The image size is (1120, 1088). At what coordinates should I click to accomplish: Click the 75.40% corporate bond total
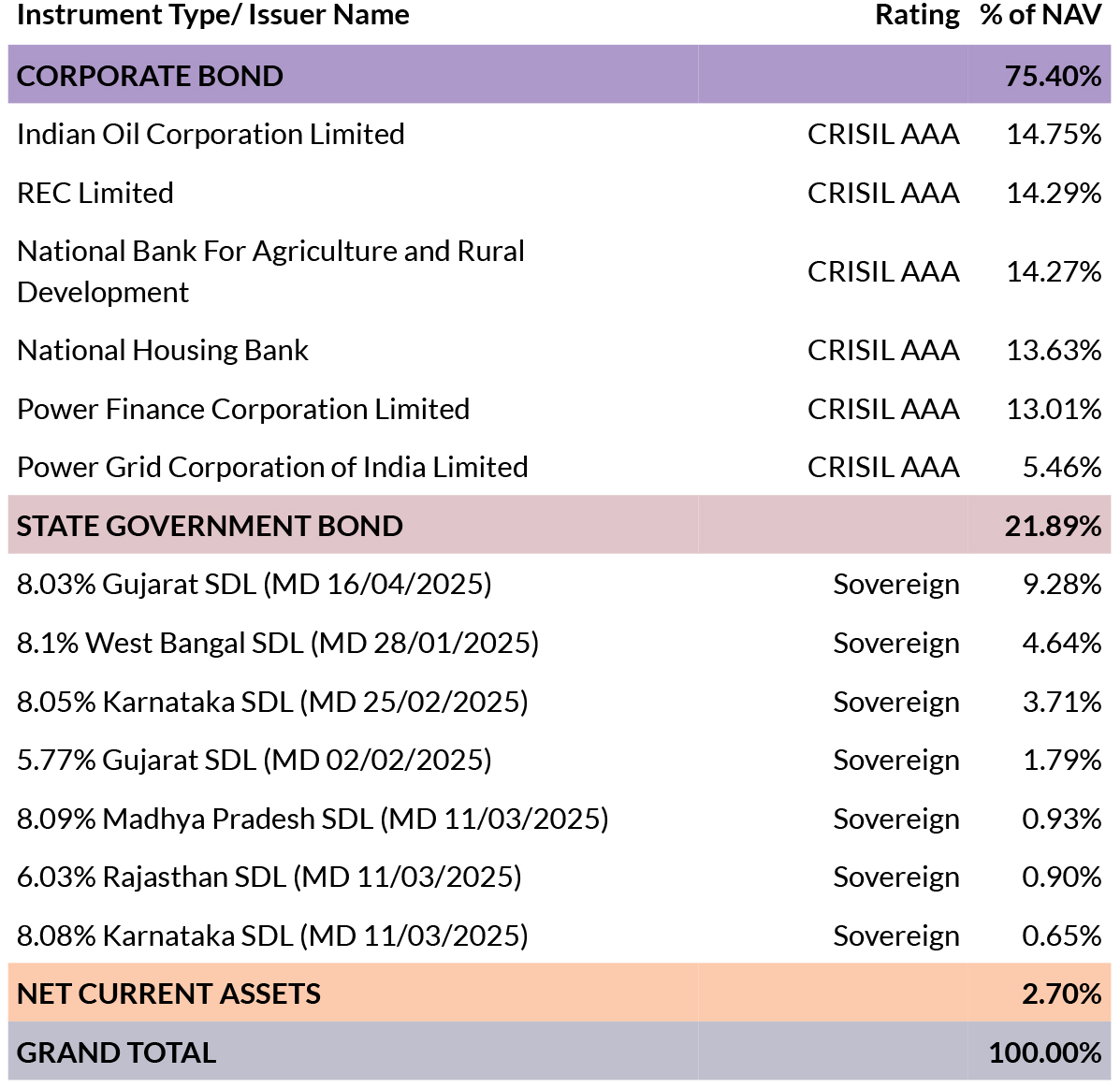click(1053, 76)
